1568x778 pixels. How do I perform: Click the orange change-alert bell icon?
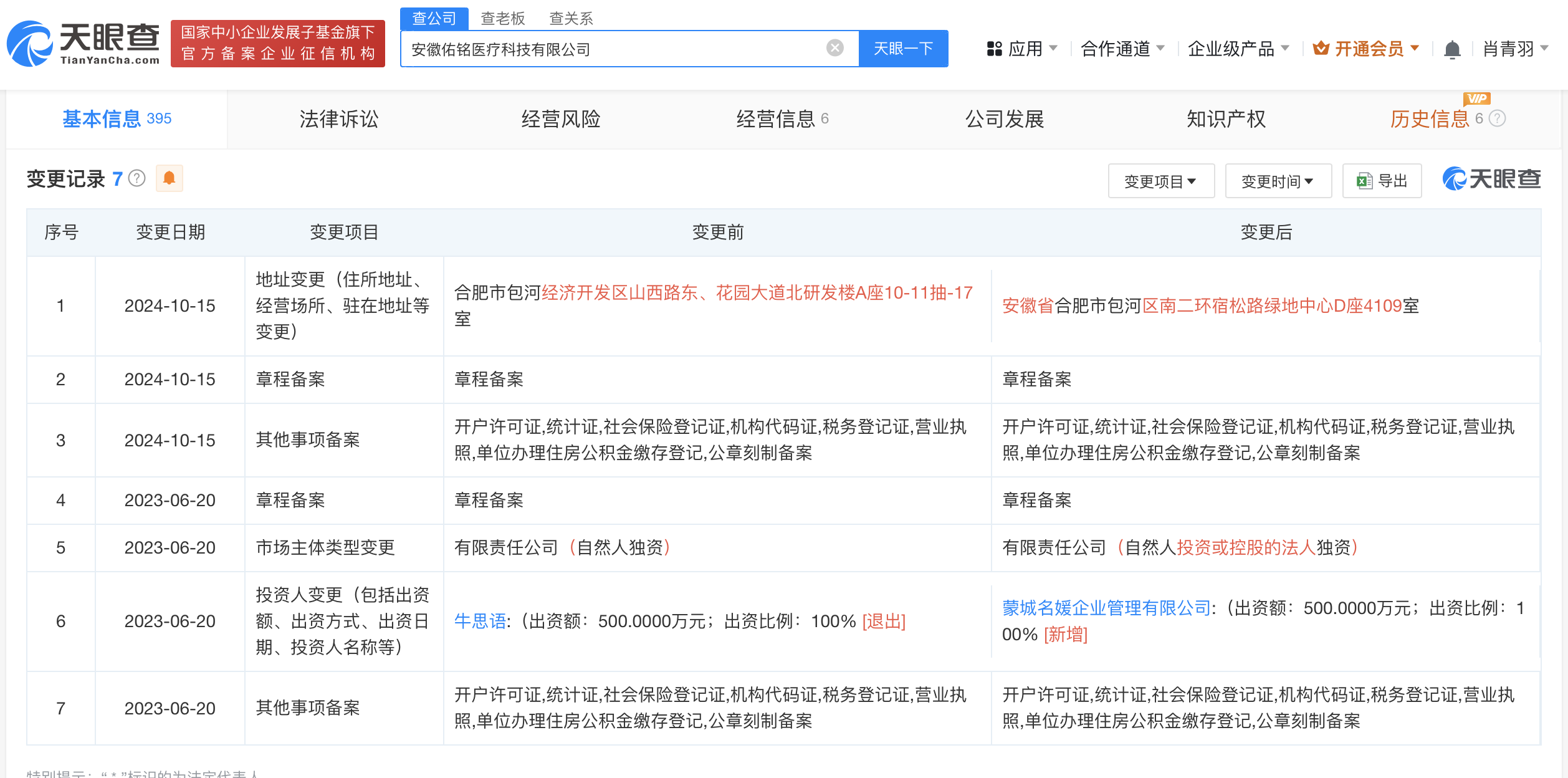pyautogui.click(x=169, y=178)
